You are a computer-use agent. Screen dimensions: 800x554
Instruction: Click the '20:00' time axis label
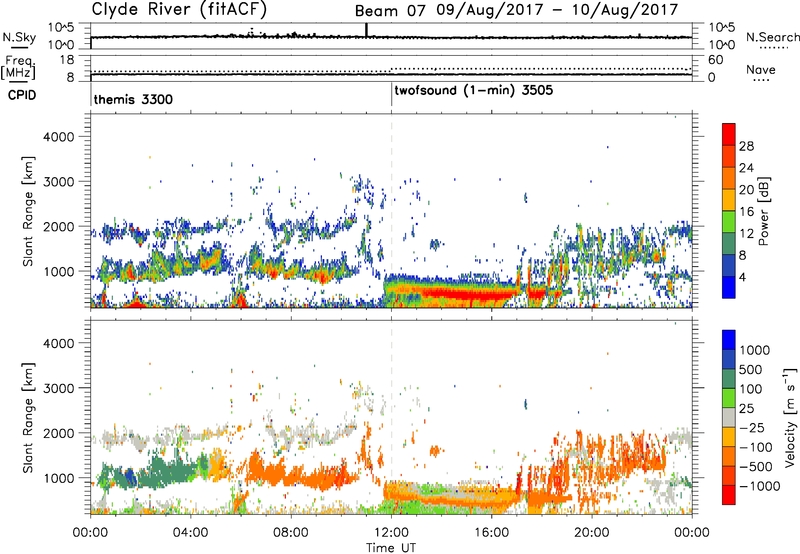pyautogui.click(x=592, y=533)
